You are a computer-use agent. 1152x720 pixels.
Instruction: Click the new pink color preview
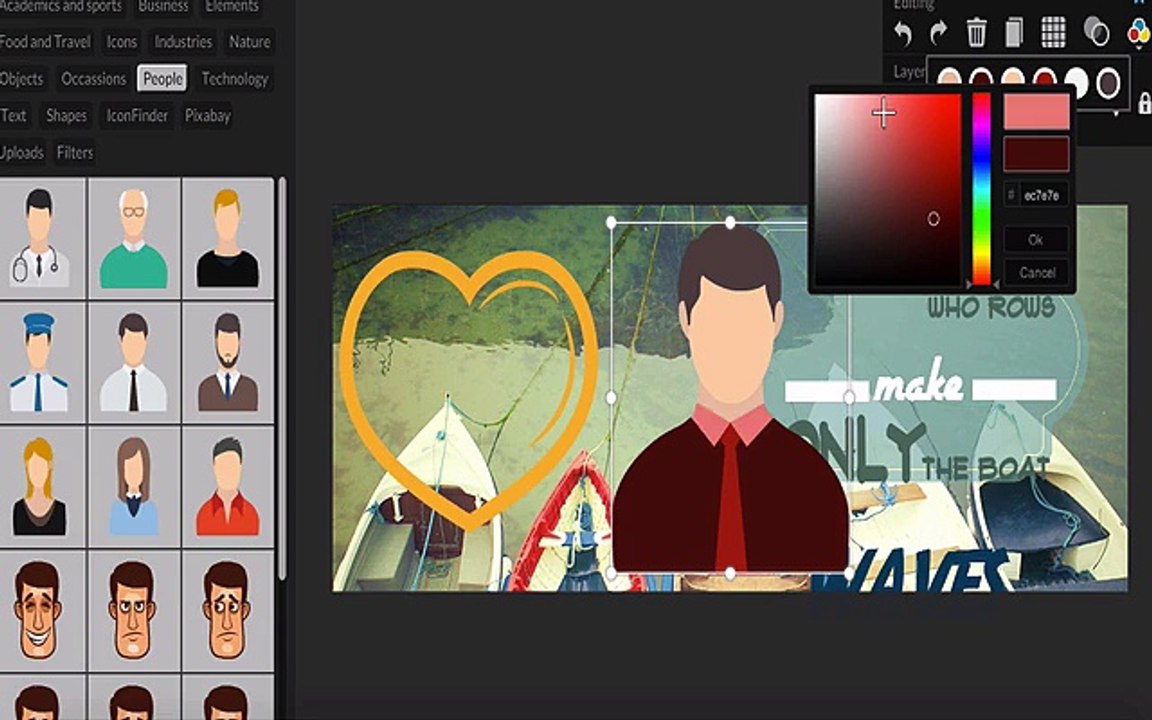click(x=1036, y=112)
